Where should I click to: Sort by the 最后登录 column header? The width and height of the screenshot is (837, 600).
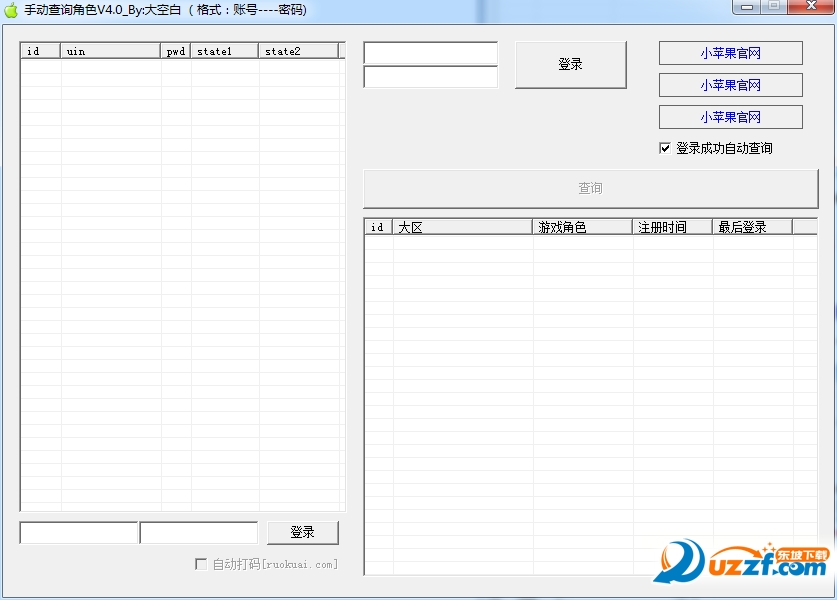coord(752,227)
